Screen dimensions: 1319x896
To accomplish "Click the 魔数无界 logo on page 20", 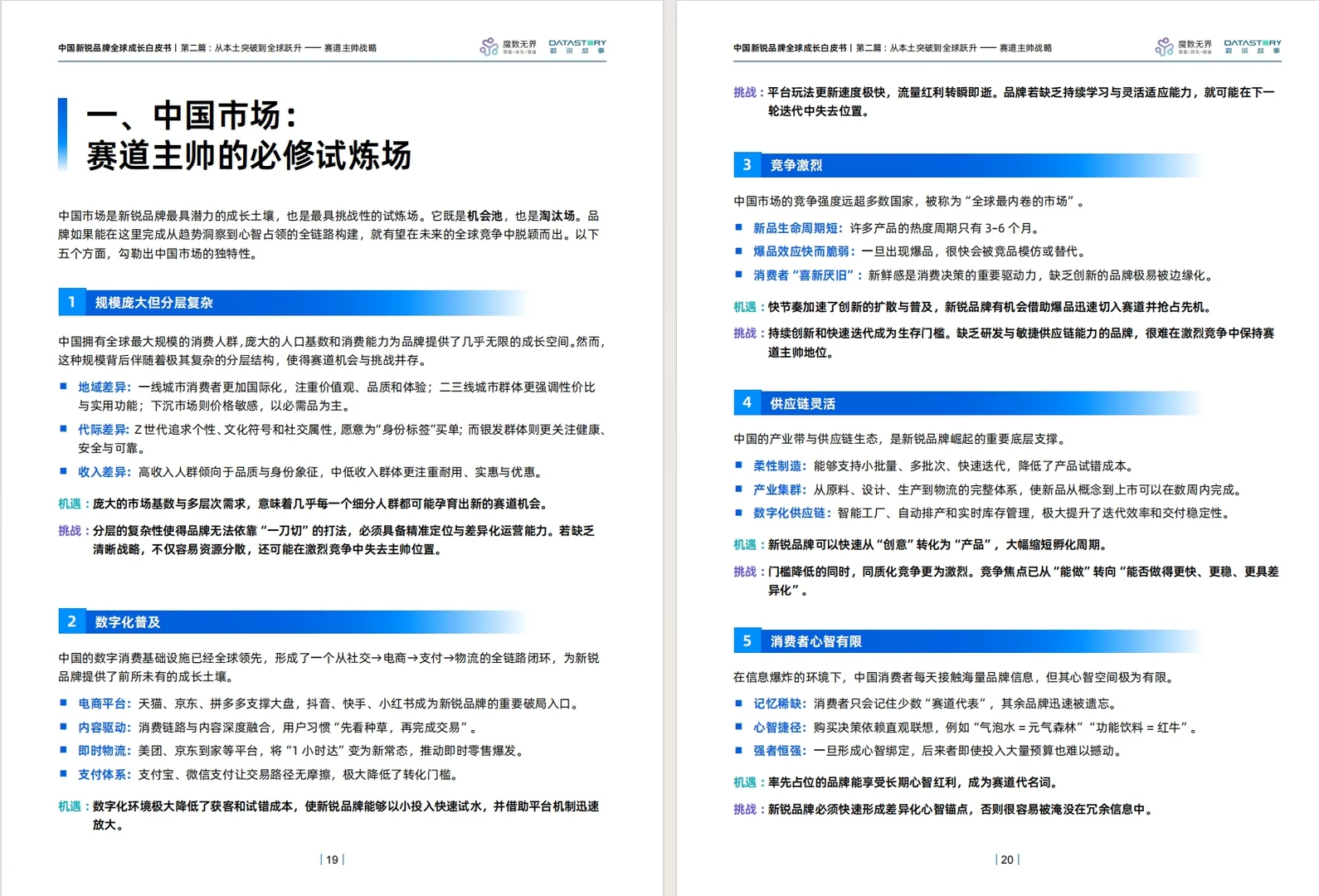I will coord(1183,46).
